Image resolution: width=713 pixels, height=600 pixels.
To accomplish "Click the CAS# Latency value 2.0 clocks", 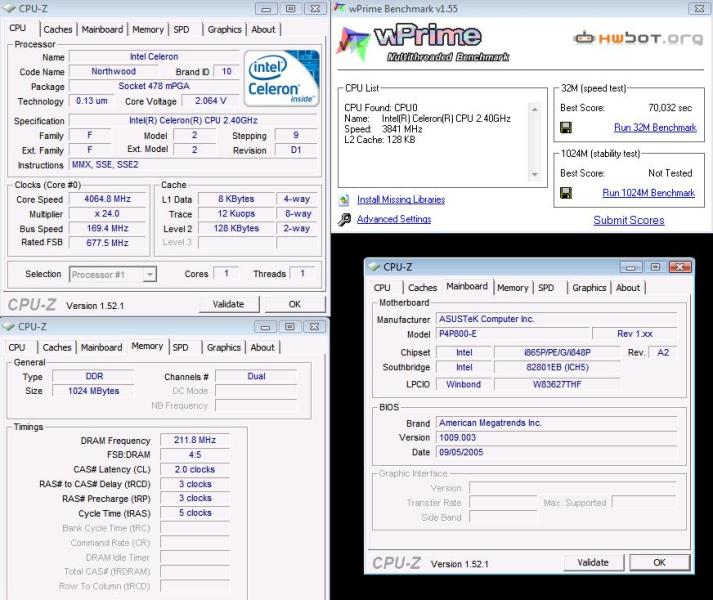I will coord(195,469).
